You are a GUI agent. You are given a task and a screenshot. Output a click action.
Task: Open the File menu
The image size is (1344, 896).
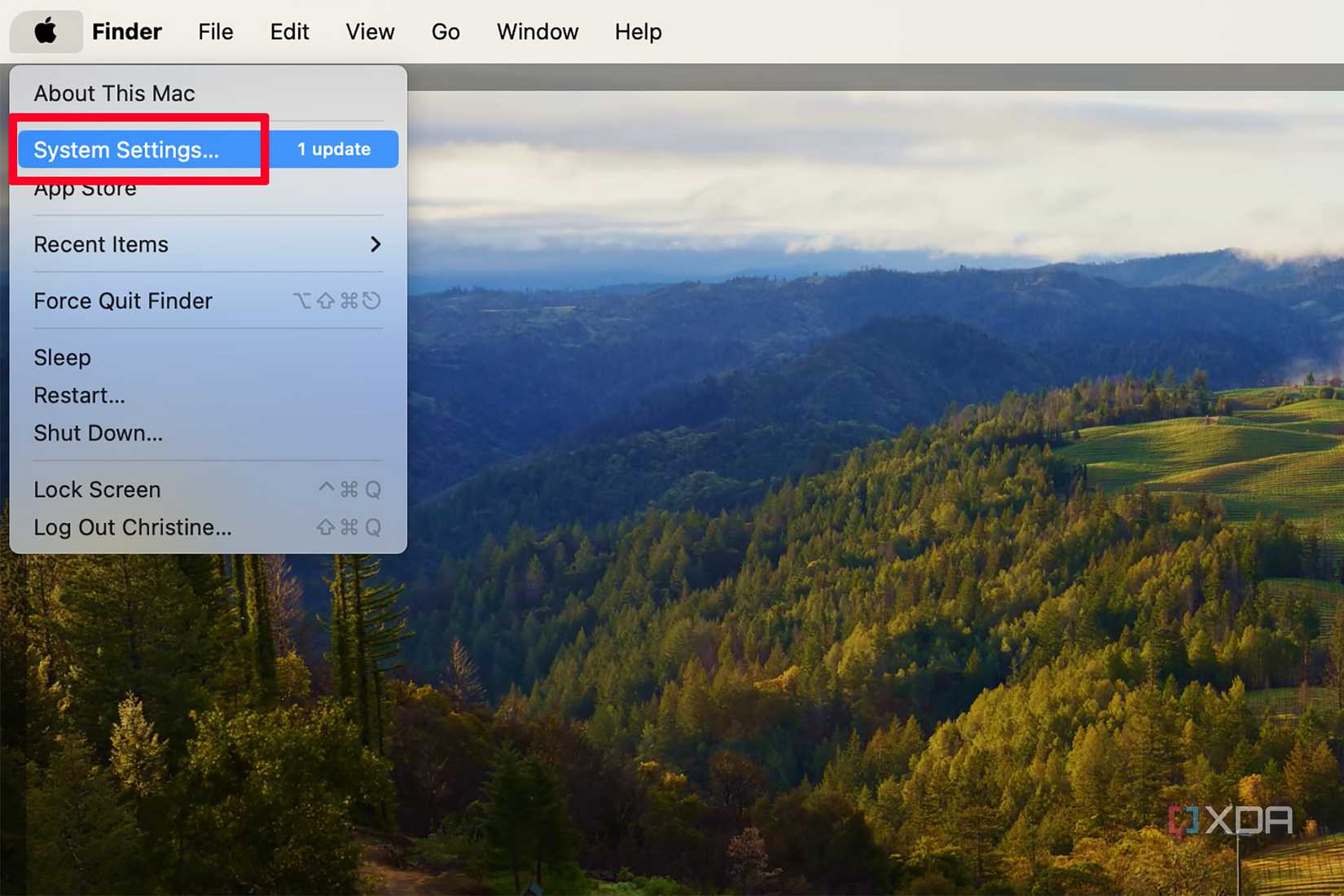pyautogui.click(x=216, y=32)
